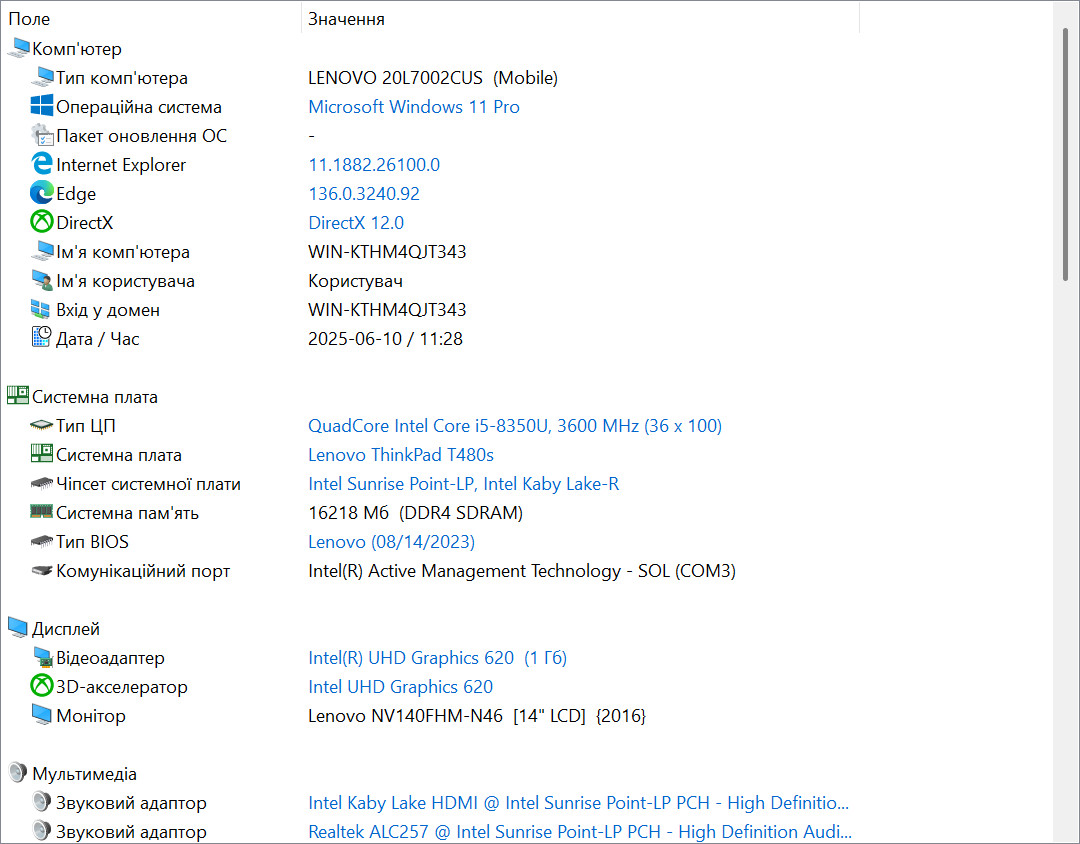
Task: Open the Microsoft Windows 11 Pro link
Action: point(414,107)
